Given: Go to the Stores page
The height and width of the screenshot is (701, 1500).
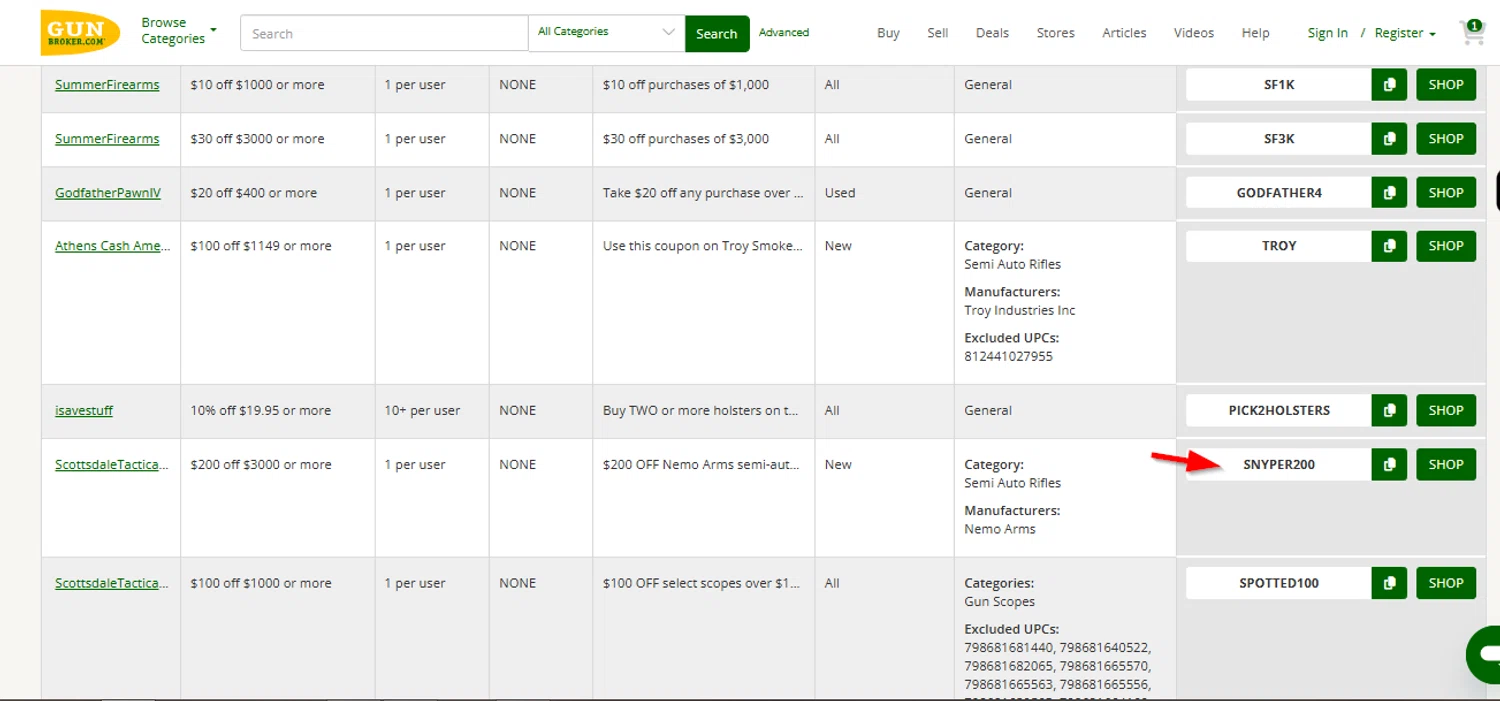Looking at the screenshot, I should coord(1055,33).
